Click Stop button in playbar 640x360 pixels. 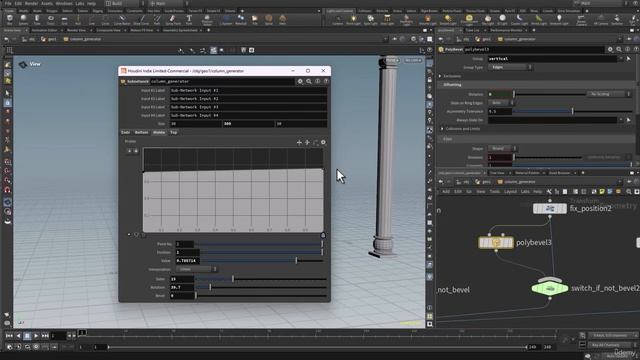pos(27,336)
